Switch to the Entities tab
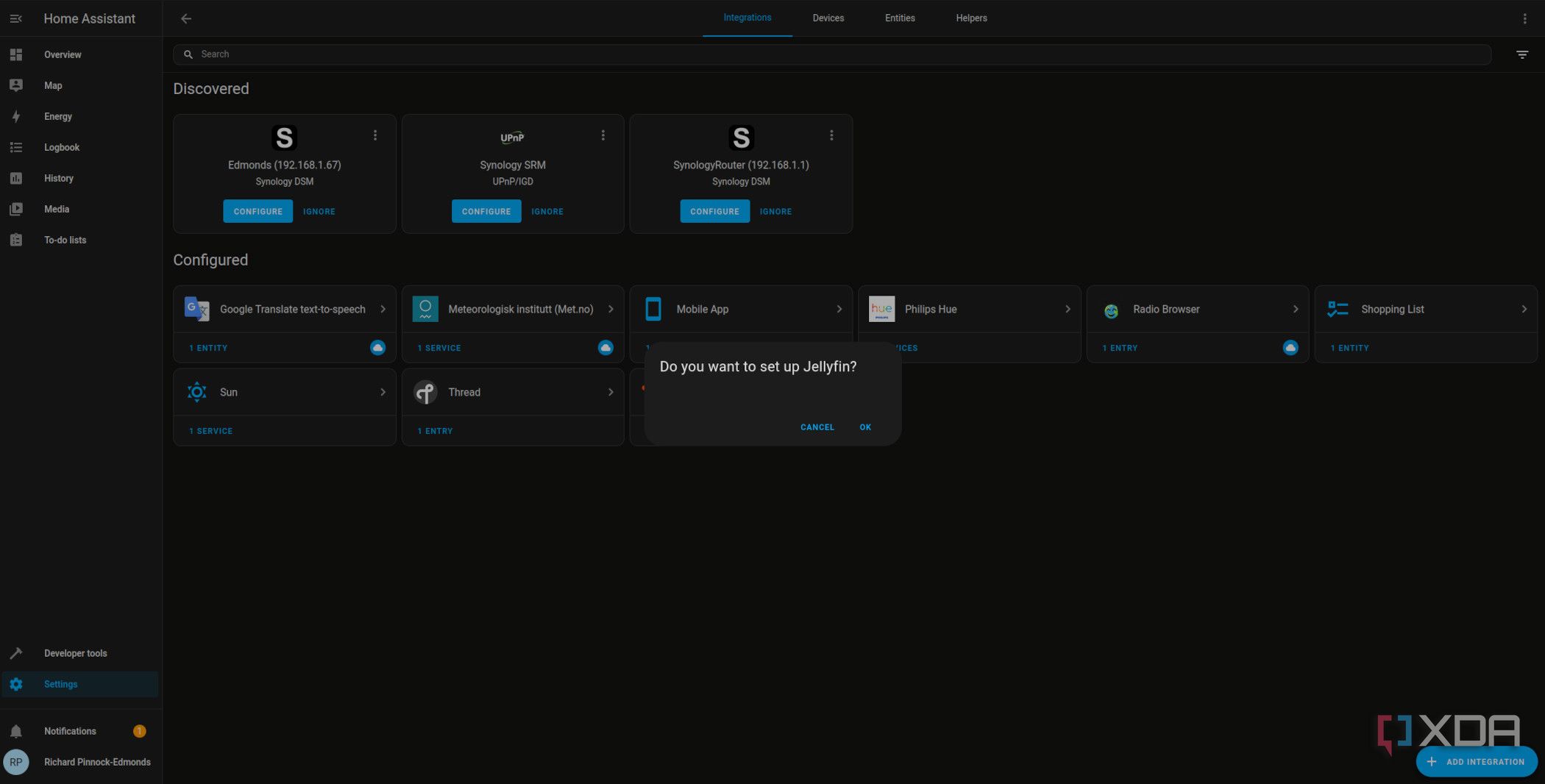The width and height of the screenshot is (1545, 784). (x=899, y=18)
